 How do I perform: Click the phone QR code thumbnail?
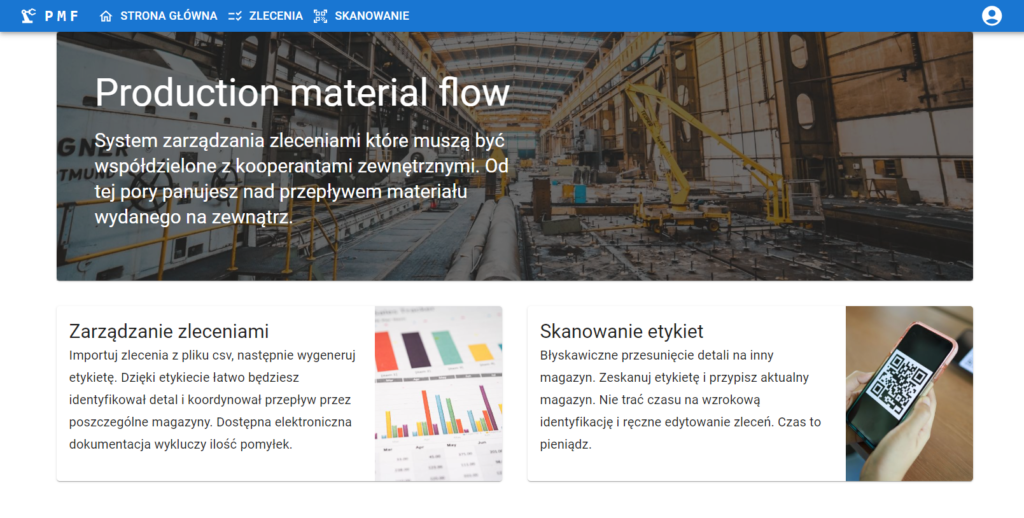pos(908,393)
